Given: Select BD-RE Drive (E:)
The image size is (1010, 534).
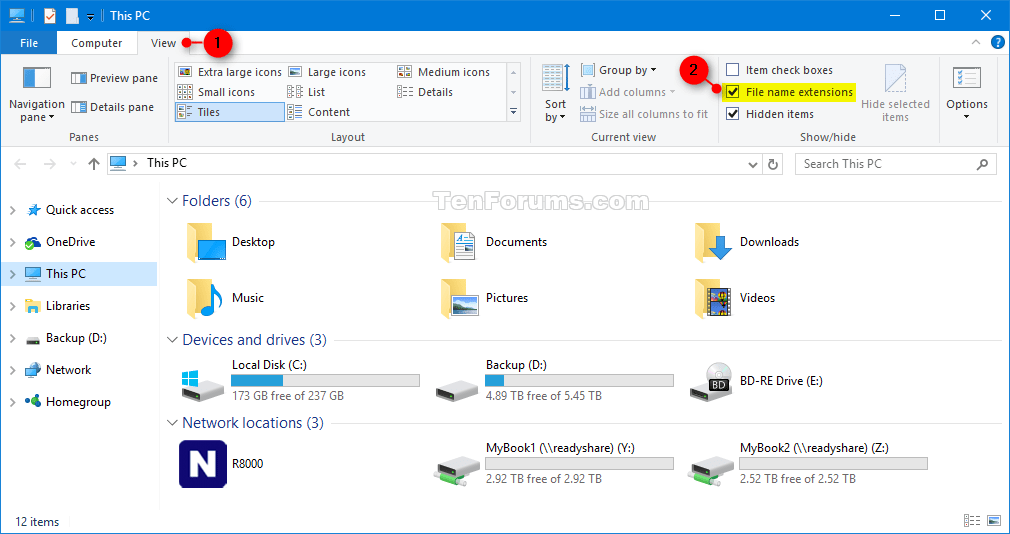Looking at the screenshot, I should click(756, 381).
